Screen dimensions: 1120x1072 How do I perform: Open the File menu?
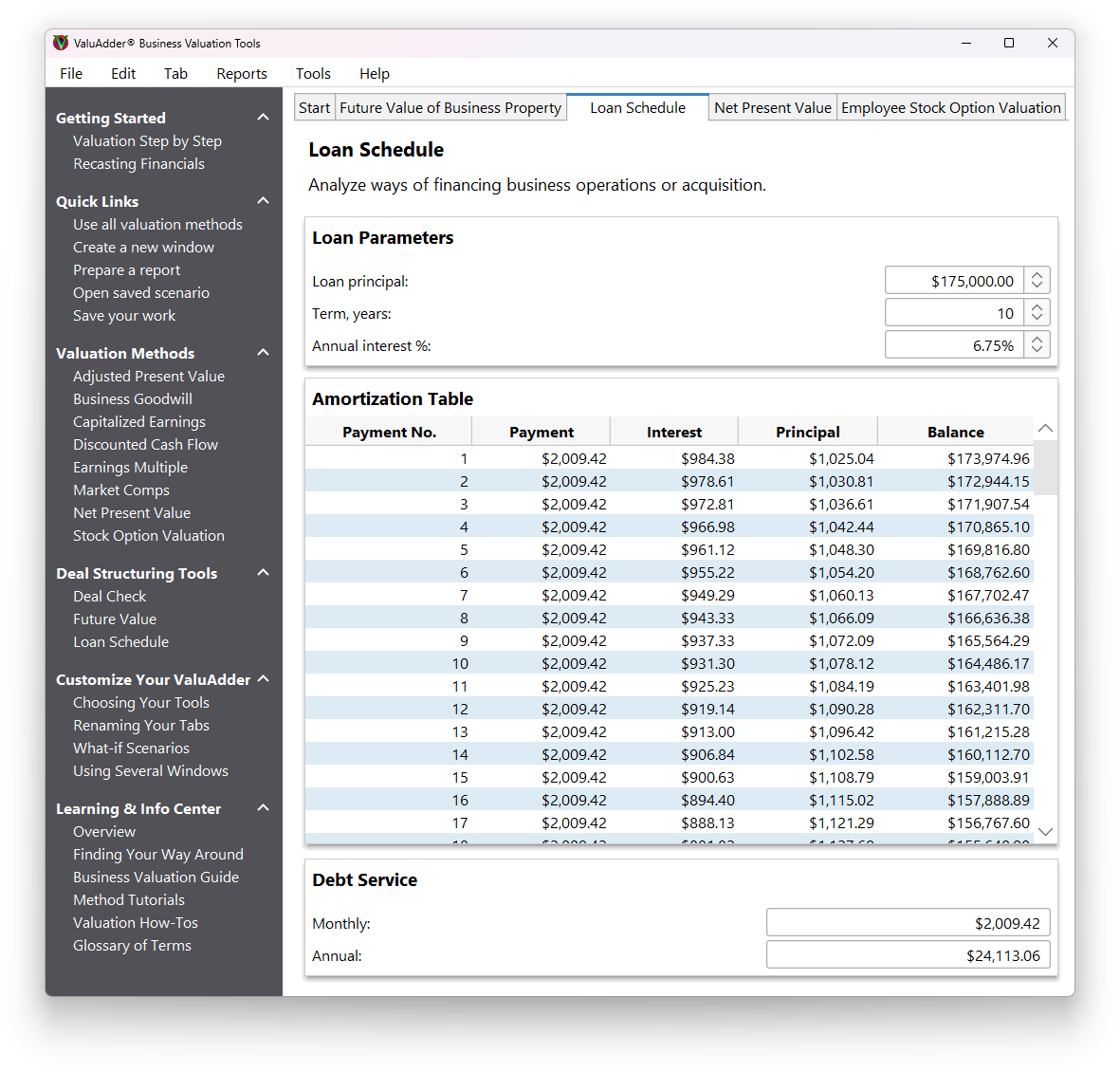click(71, 74)
